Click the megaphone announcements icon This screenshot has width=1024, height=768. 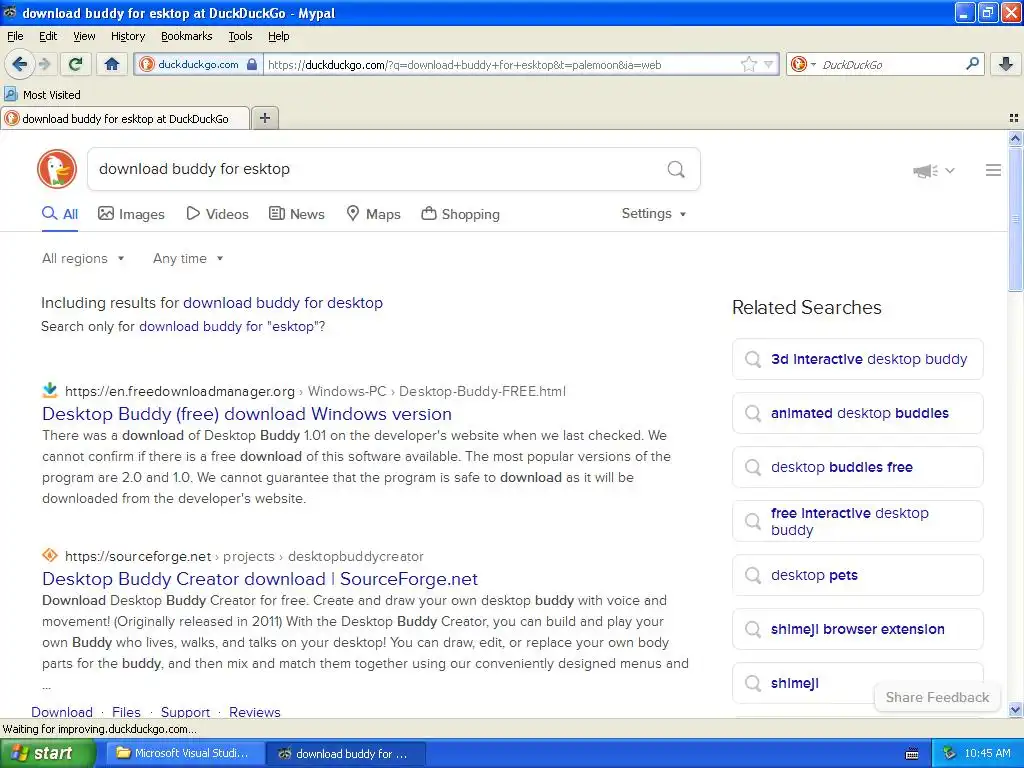click(925, 171)
